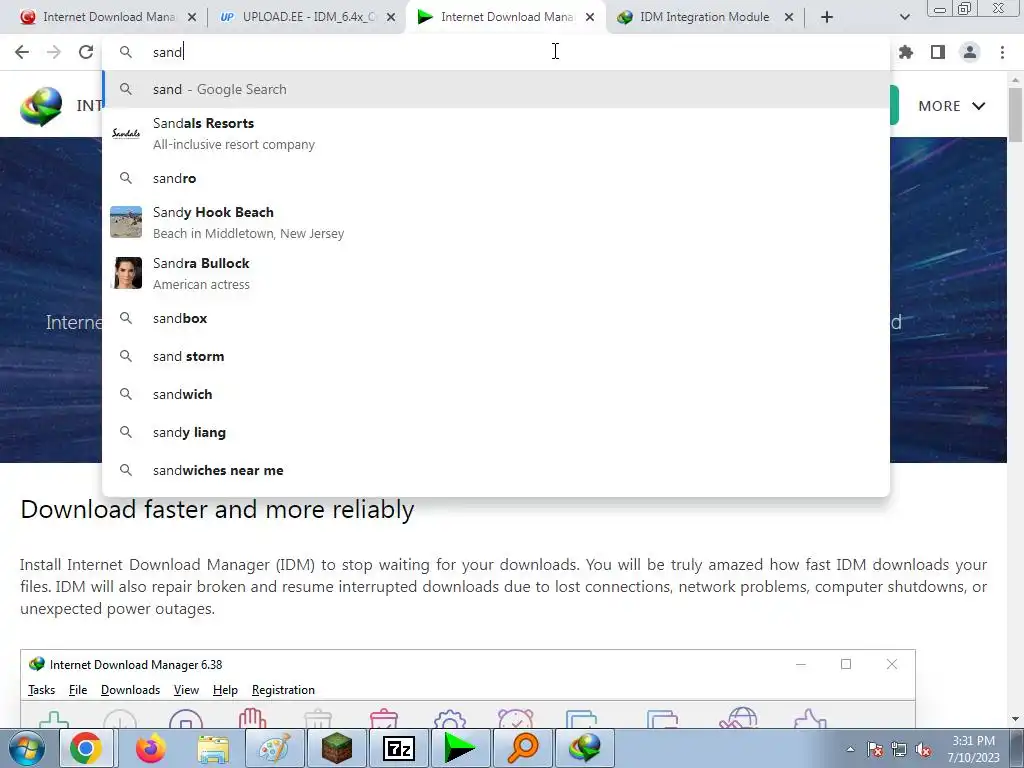This screenshot has width=1024, height=768.
Task: Show hidden tray icons arrow
Action: coord(850,749)
